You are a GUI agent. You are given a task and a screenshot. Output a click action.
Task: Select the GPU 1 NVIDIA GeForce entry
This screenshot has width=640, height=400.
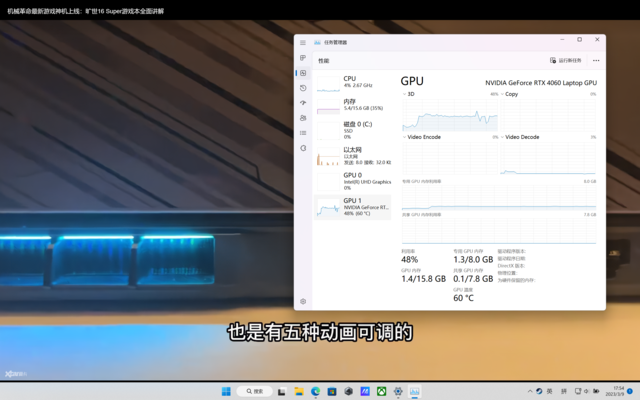(x=353, y=207)
